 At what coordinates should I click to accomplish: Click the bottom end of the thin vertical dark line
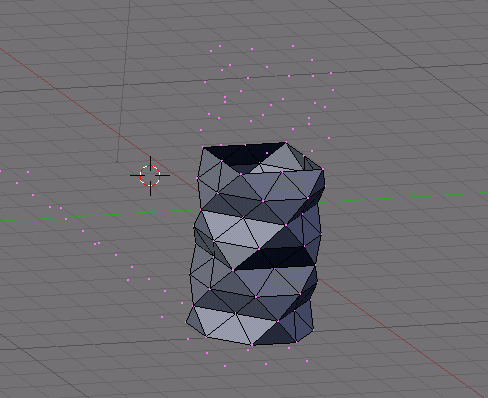pos(117,162)
